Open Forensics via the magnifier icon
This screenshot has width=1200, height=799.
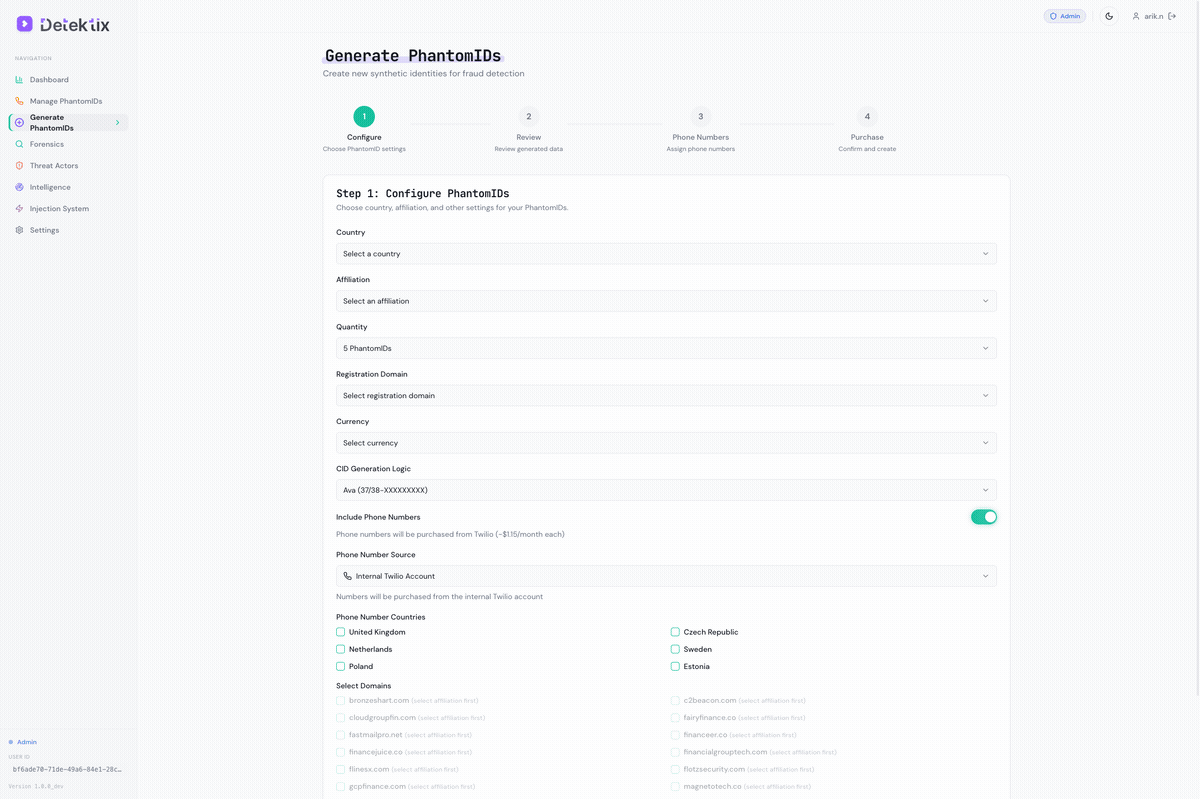(20, 144)
